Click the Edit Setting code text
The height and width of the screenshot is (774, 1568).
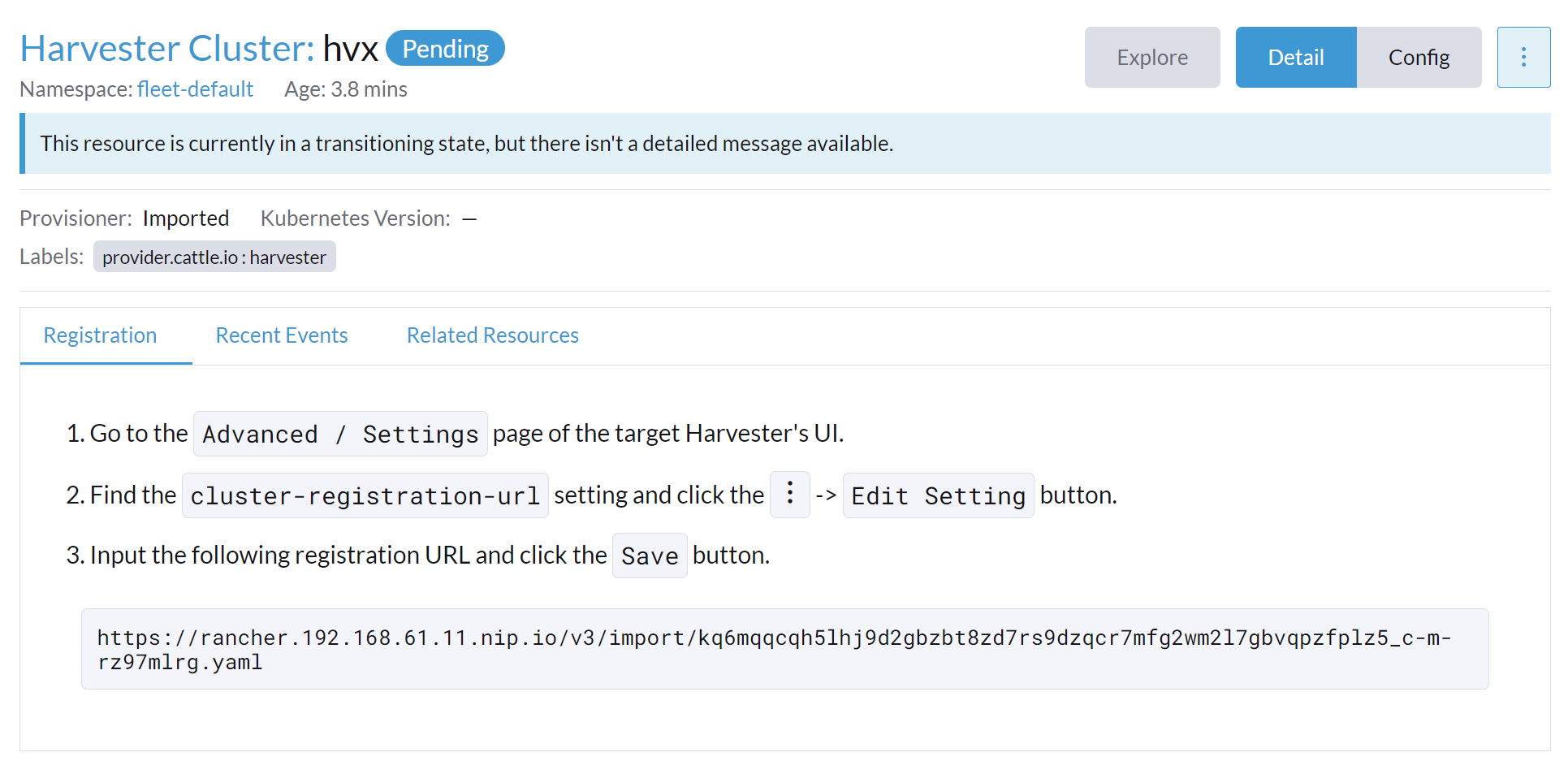tap(938, 495)
